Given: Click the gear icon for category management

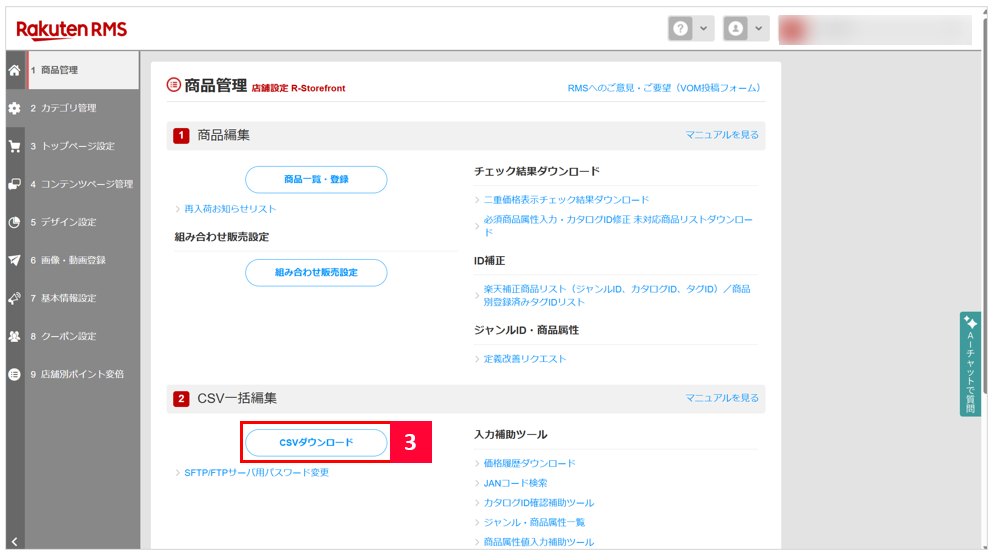Looking at the screenshot, I should click(14, 108).
